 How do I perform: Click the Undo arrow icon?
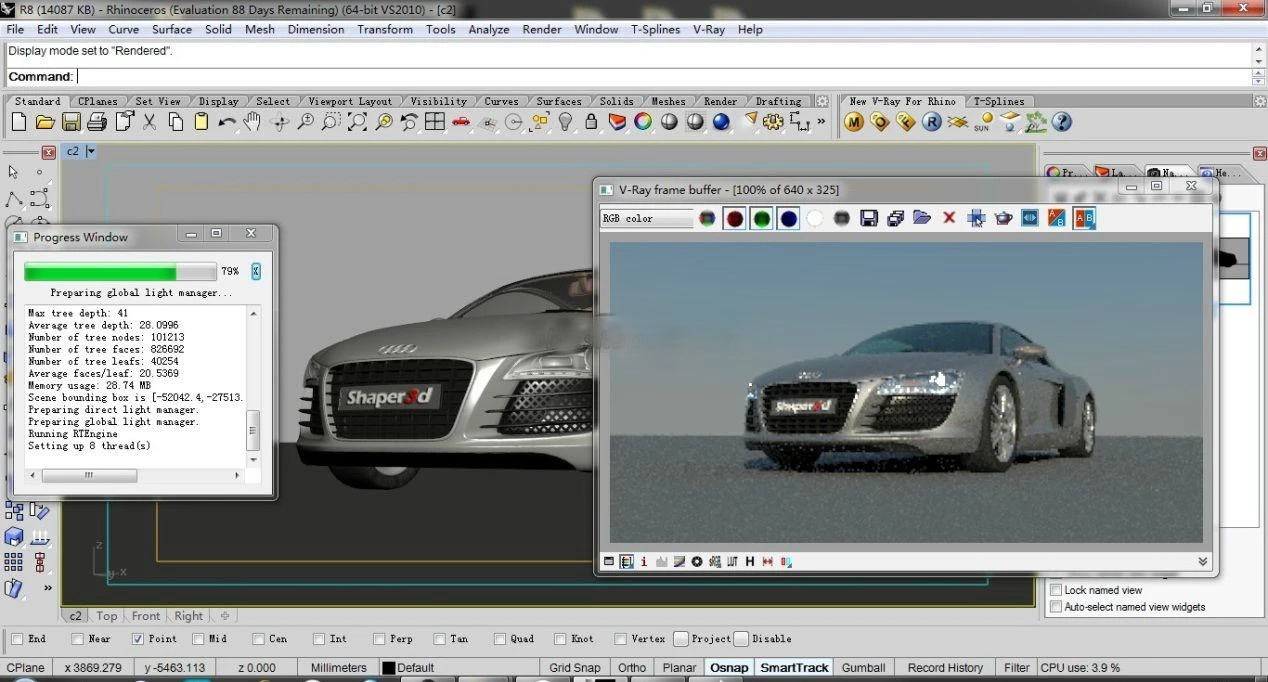(227, 122)
